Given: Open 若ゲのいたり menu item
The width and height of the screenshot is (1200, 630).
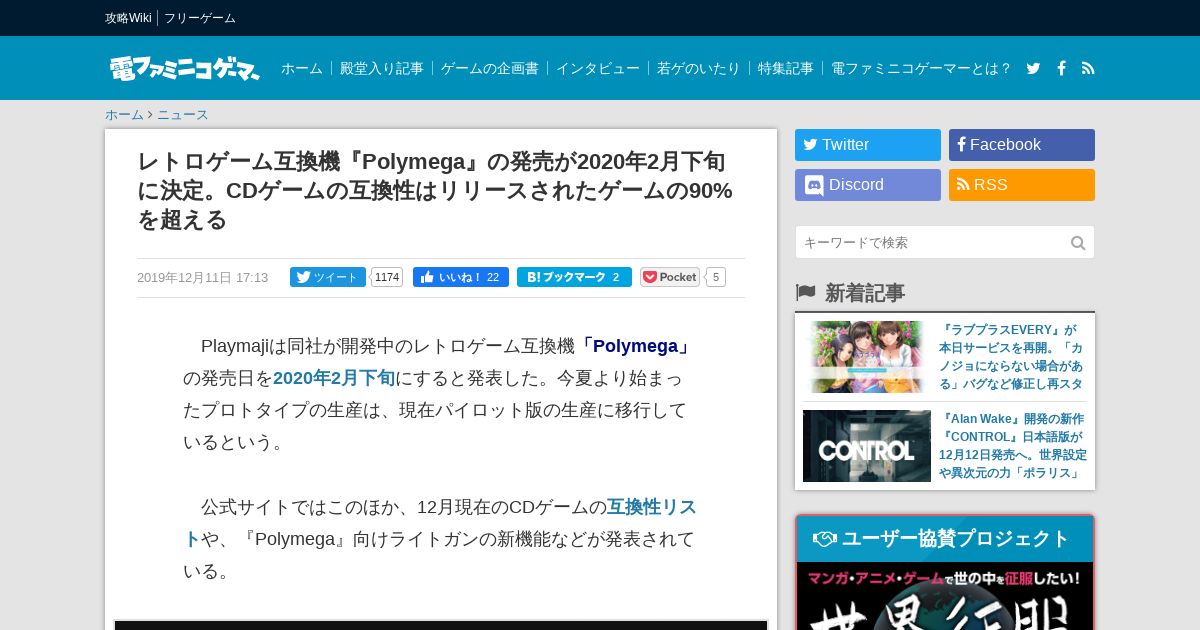Looking at the screenshot, I should pyautogui.click(x=699, y=68).
